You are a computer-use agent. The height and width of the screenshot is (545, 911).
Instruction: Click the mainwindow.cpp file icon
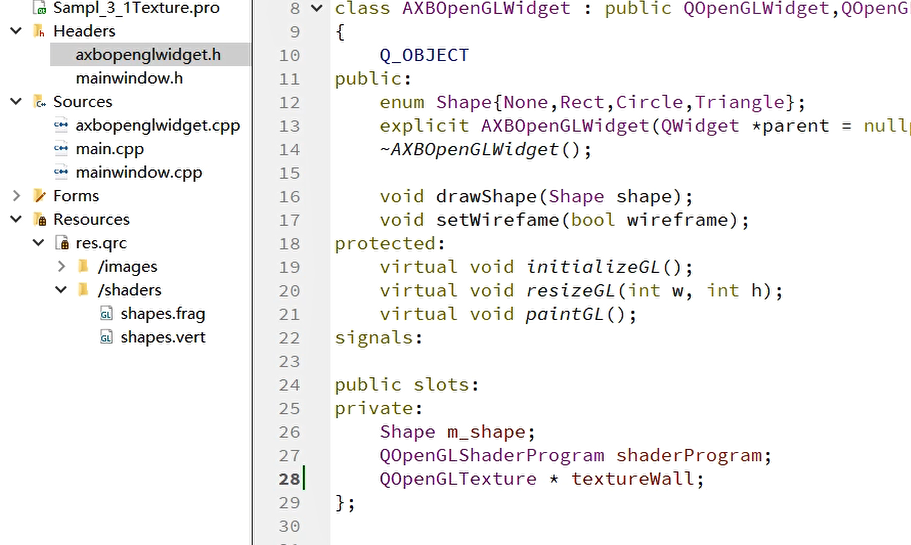[x=61, y=172]
